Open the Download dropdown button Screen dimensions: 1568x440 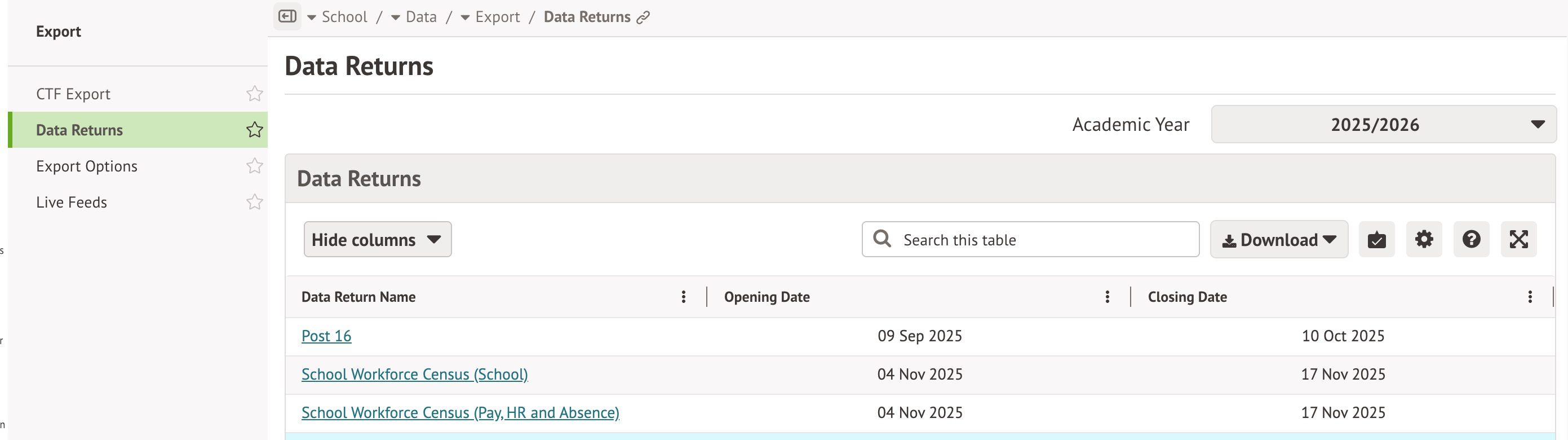(1279, 240)
